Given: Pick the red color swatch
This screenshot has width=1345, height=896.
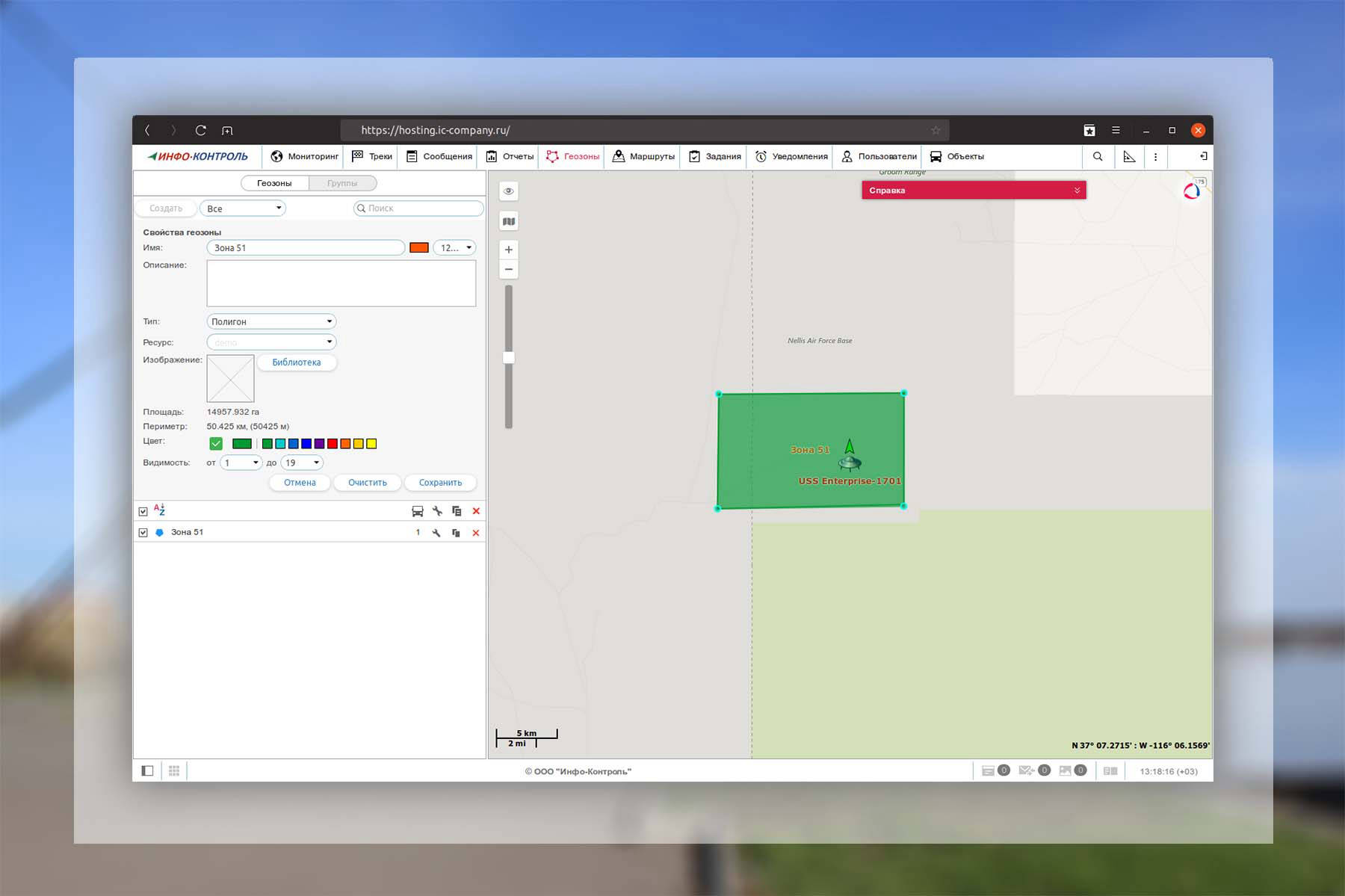Looking at the screenshot, I should tap(333, 444).
